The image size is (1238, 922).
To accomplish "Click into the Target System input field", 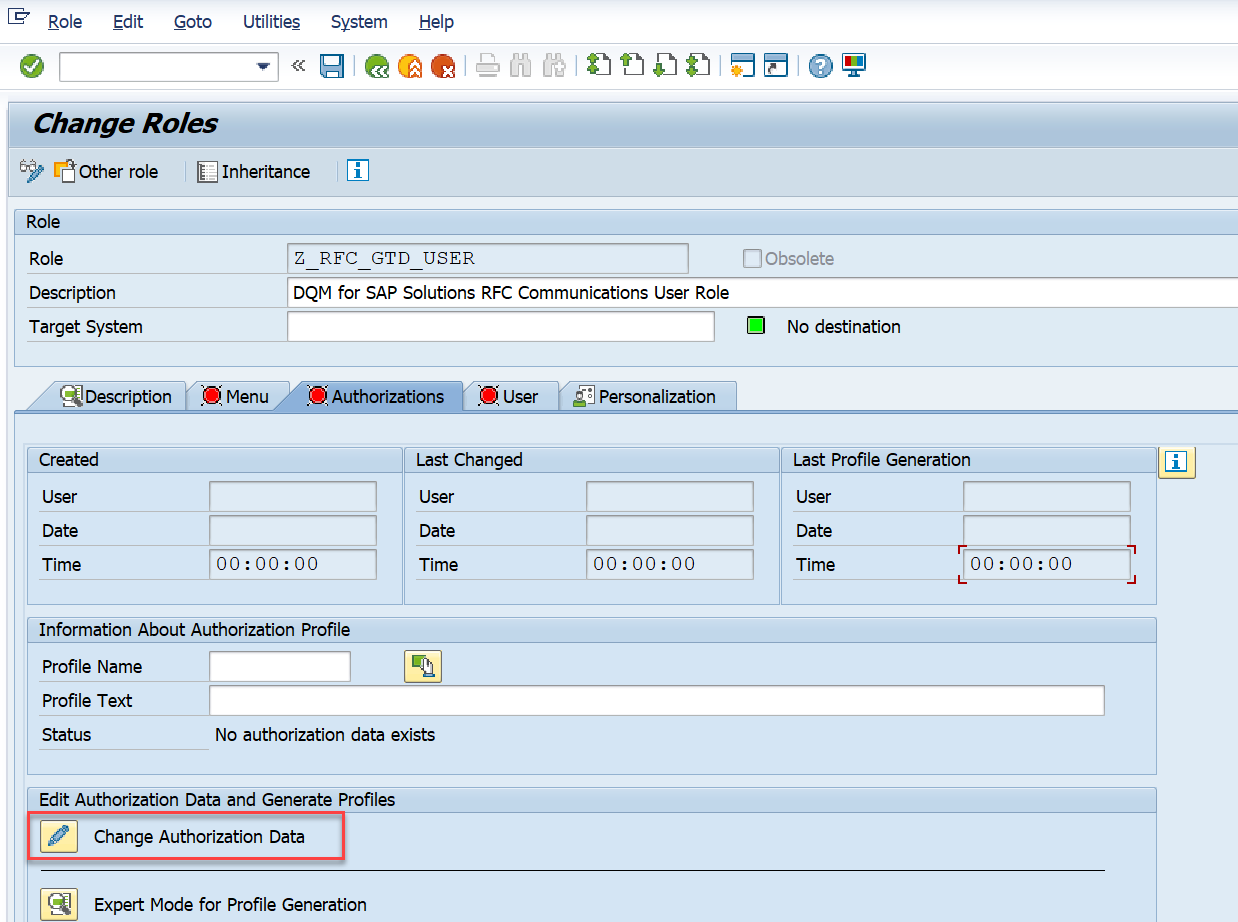I will pyautogui.click(x=500, y=327).
